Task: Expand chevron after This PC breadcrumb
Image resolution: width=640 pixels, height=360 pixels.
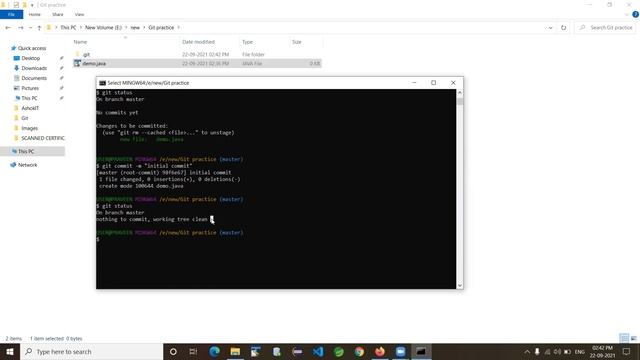Action: click(x=81, y=27)
